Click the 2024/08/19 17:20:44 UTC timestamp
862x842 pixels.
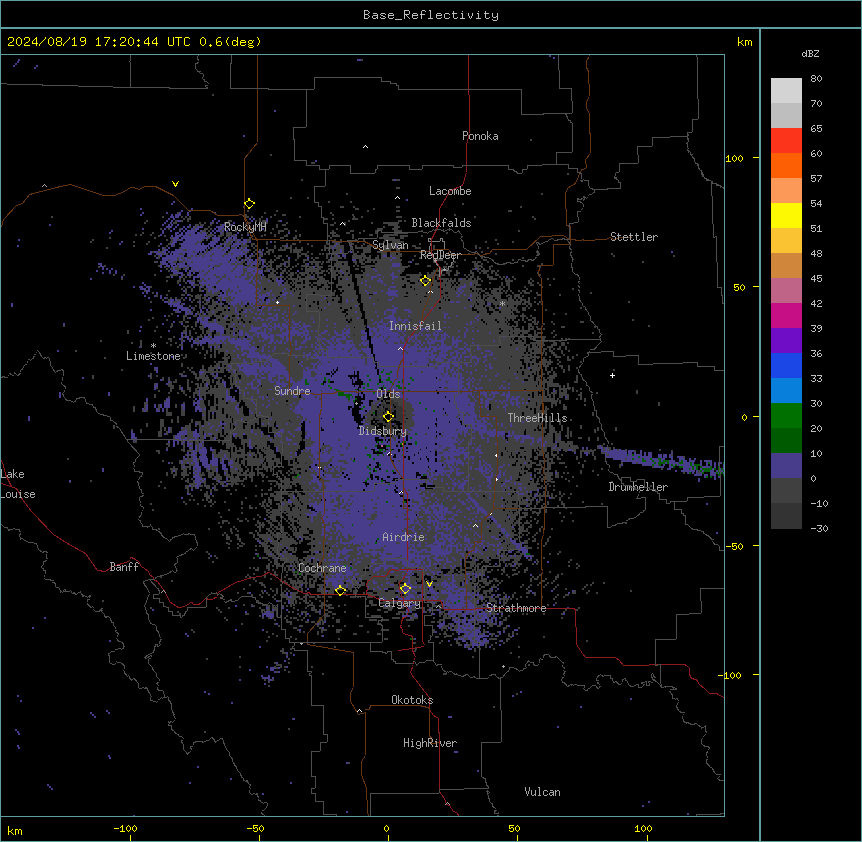pos(98,42)
